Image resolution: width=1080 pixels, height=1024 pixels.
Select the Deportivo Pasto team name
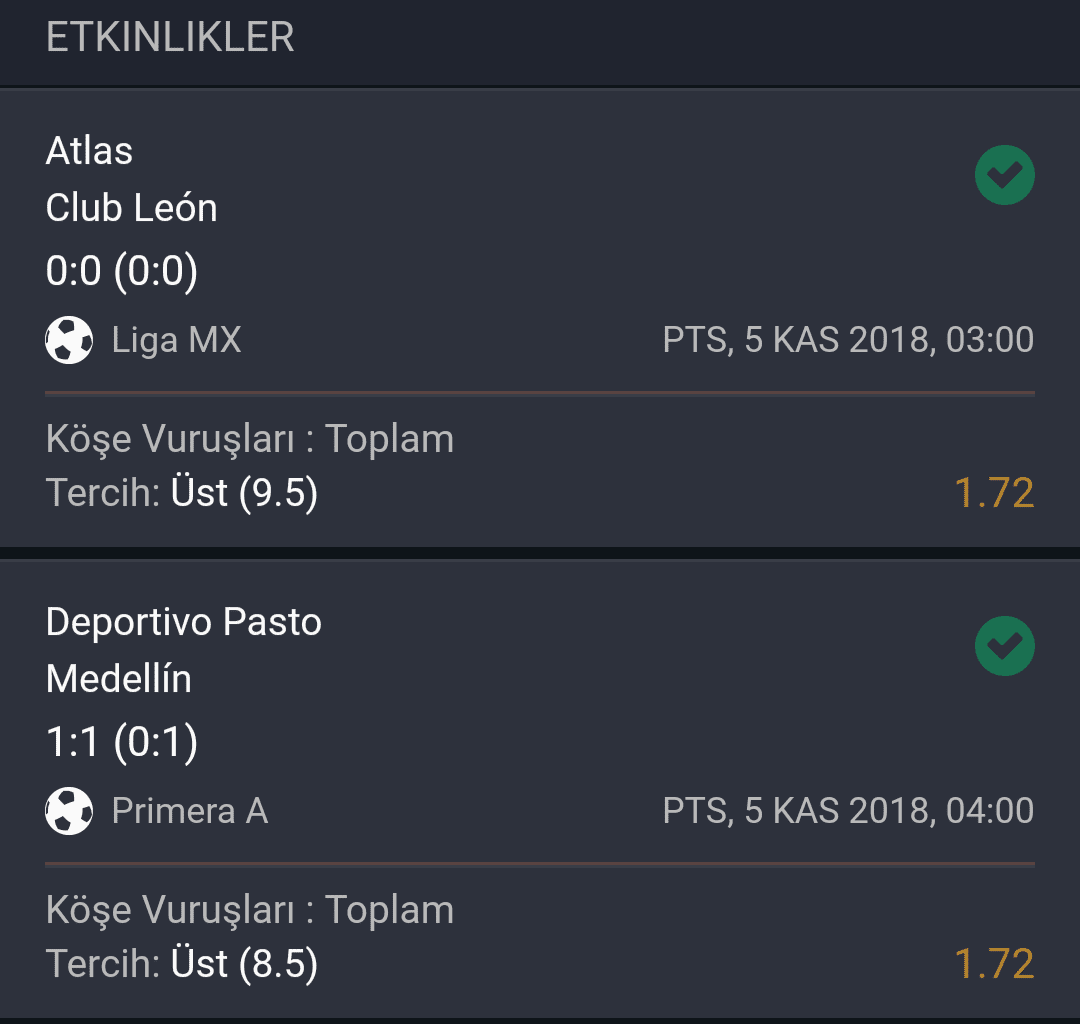184,622
